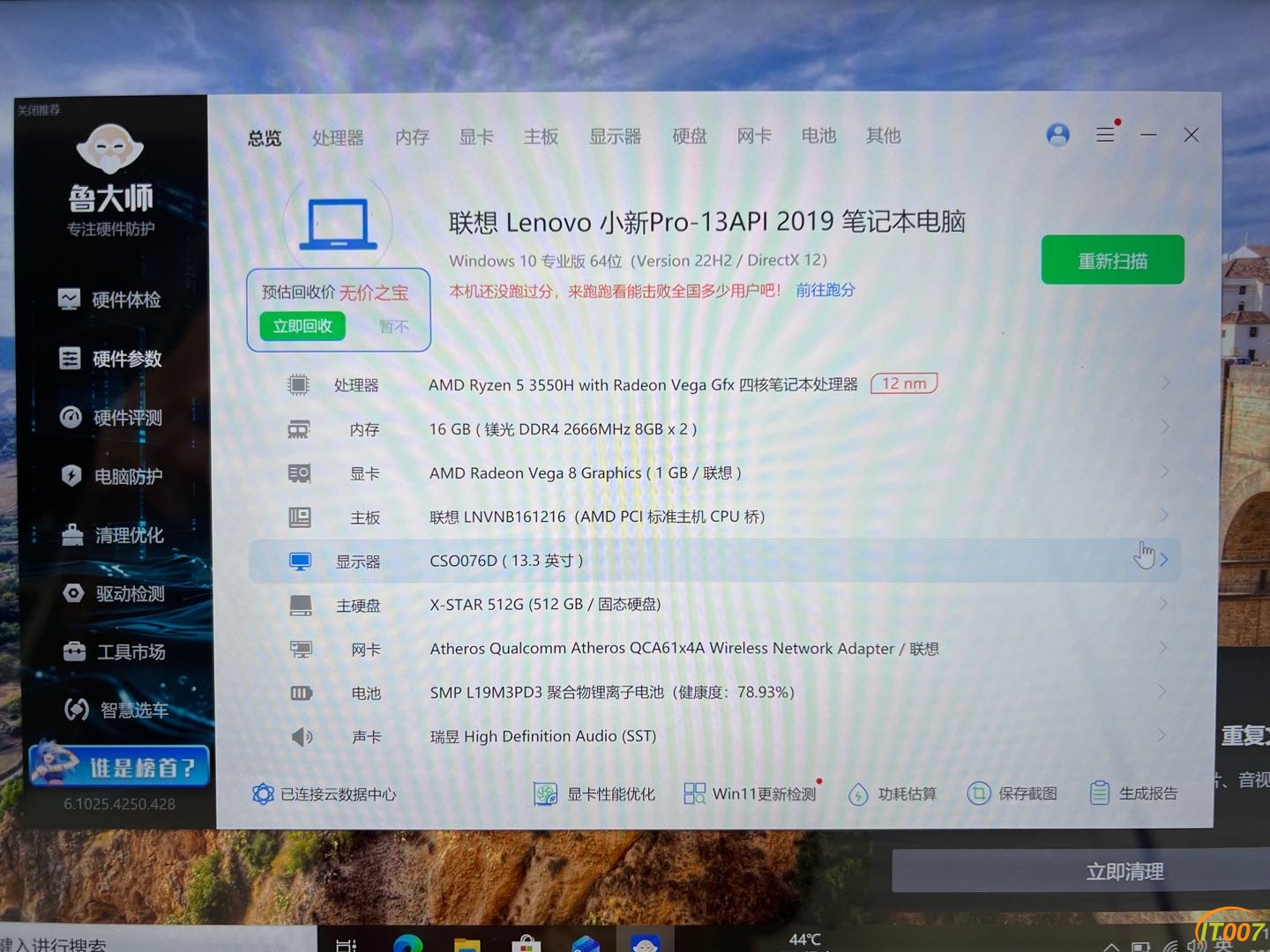The height and width of the screenshot is (952, 1270).
Task: Click the 联想 Lenovo 小新Pro-13API 2019 title
Action: tap(706, 221)
